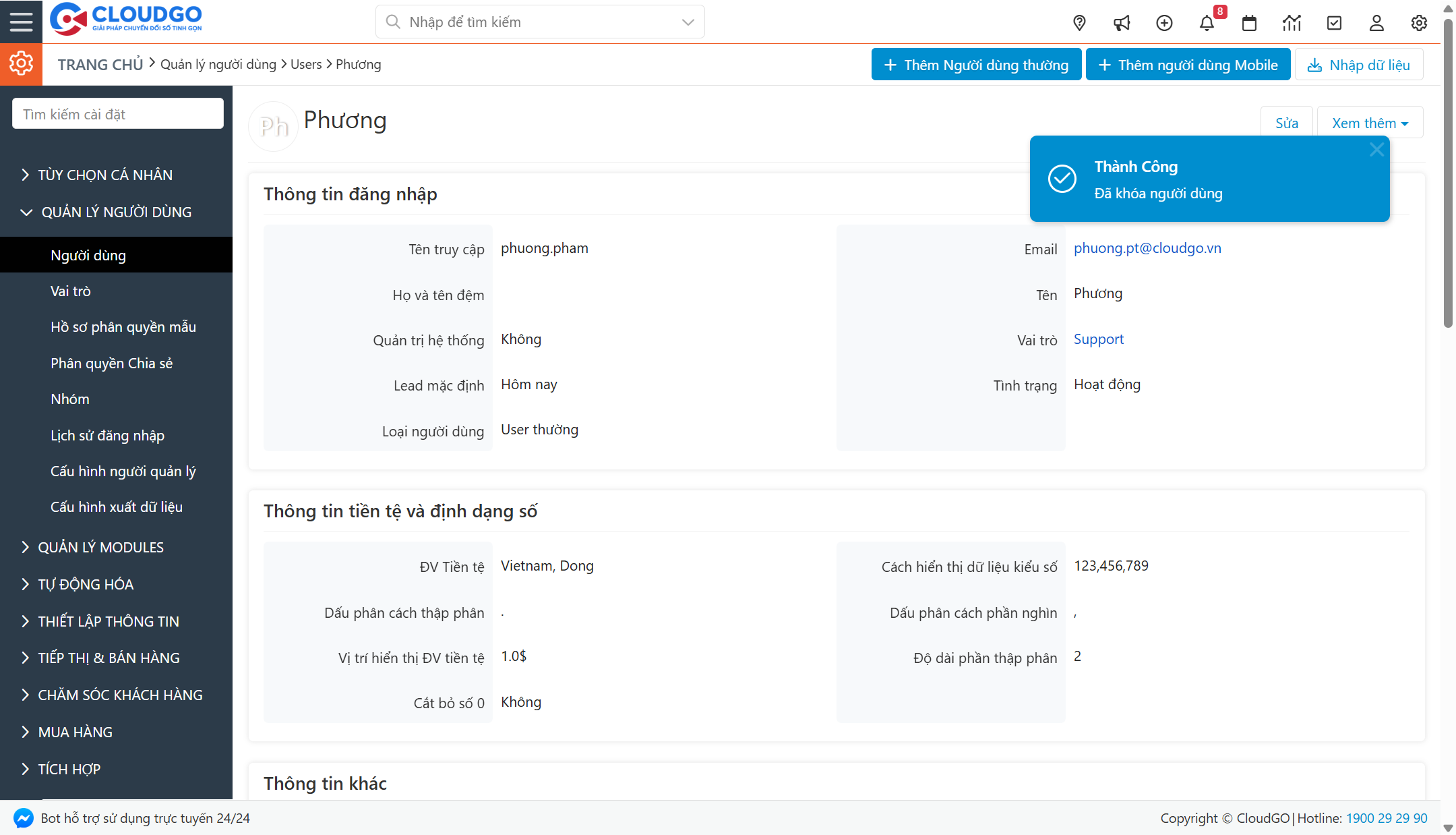This screenshot has width=1456, height=835.
Task: Open the tasks checkbox icon
Action: [1334, 23]
